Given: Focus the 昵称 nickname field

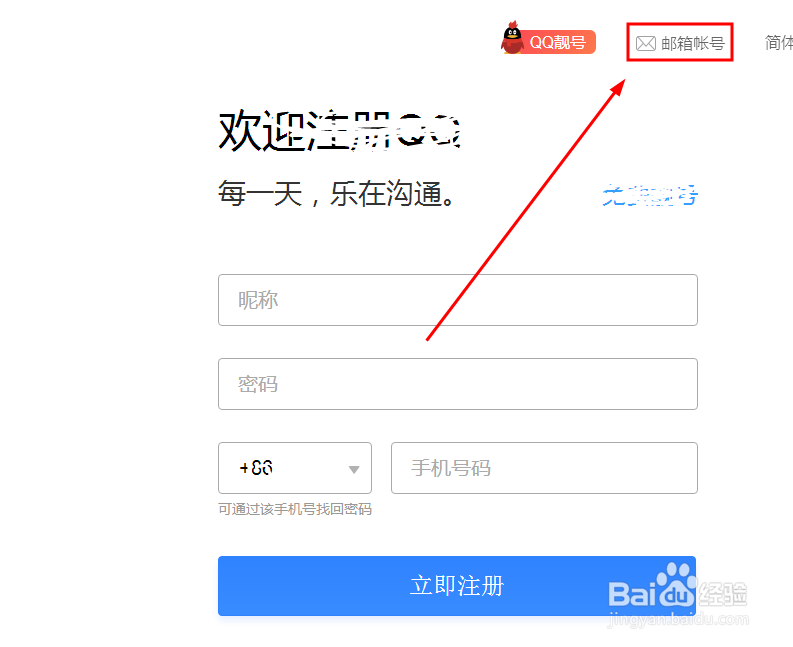Looking at the screenshot, I should tap(458, 300).
